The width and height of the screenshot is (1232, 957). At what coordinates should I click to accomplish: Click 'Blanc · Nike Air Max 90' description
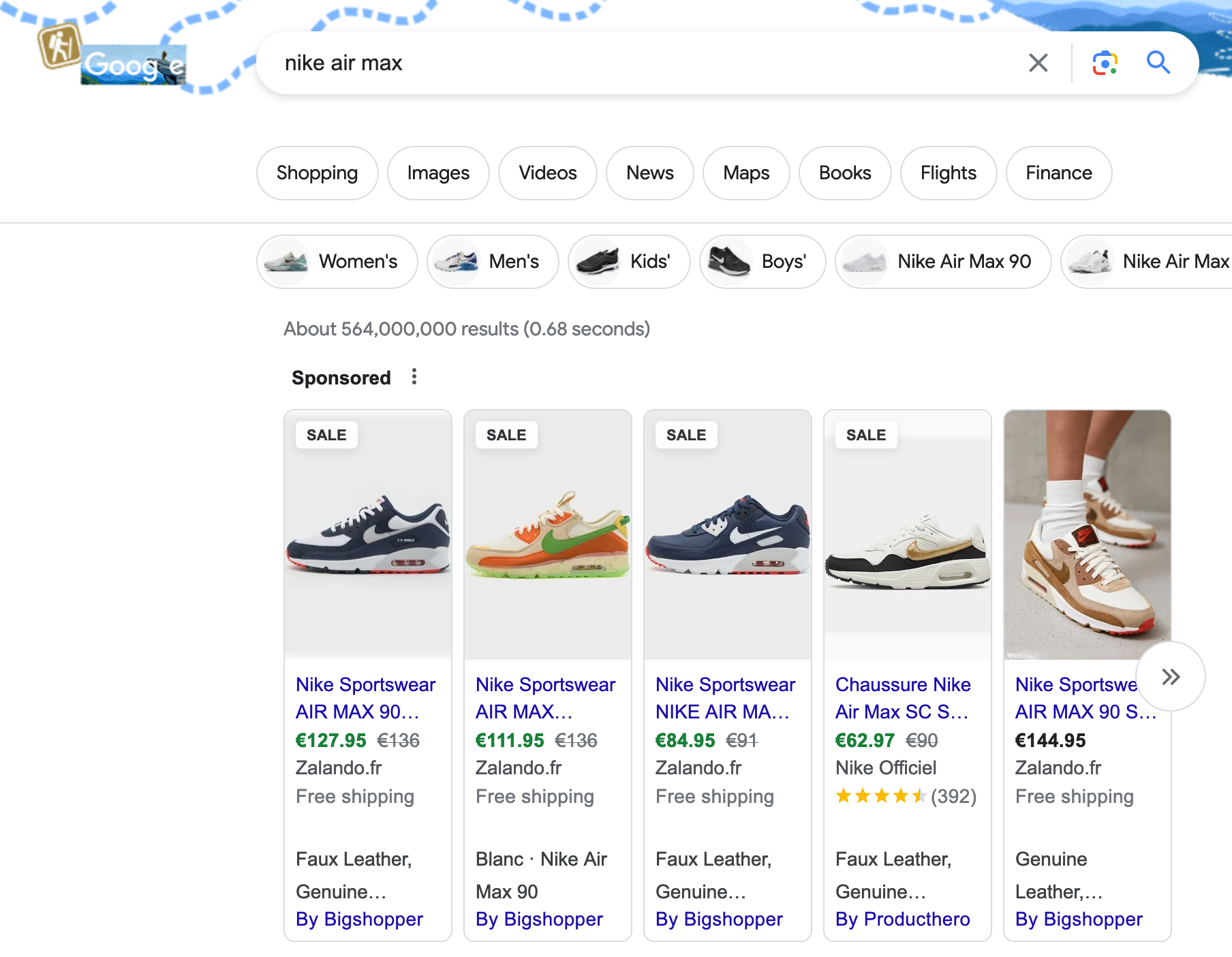pyautogui.click(x=541, y=875)
